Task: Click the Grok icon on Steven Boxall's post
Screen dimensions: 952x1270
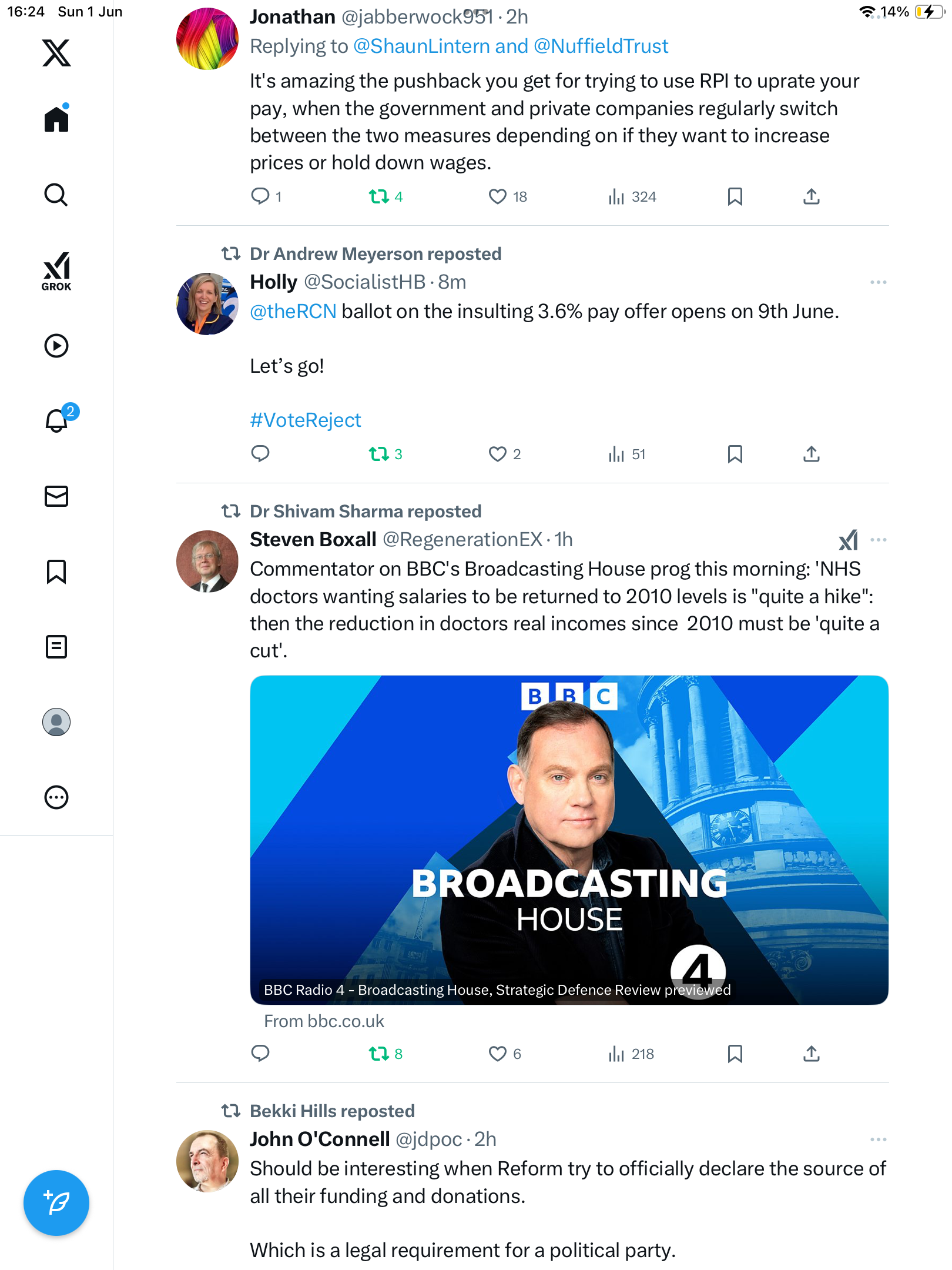Action: (848, 540)
